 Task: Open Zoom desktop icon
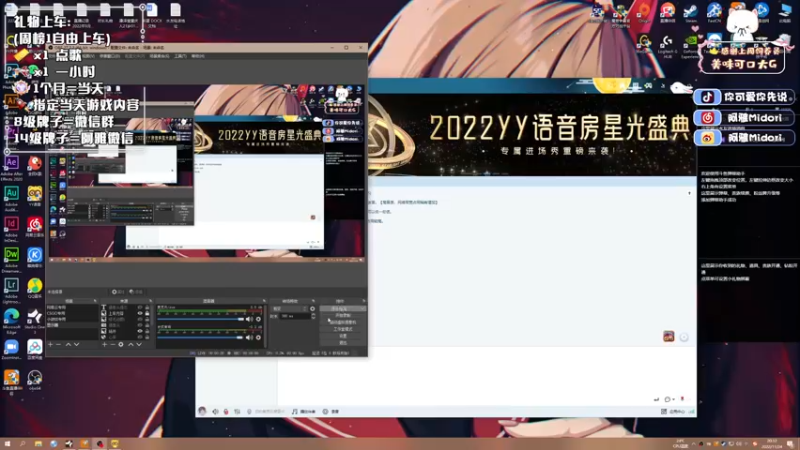pyautogui.click(x=11, y=347)
